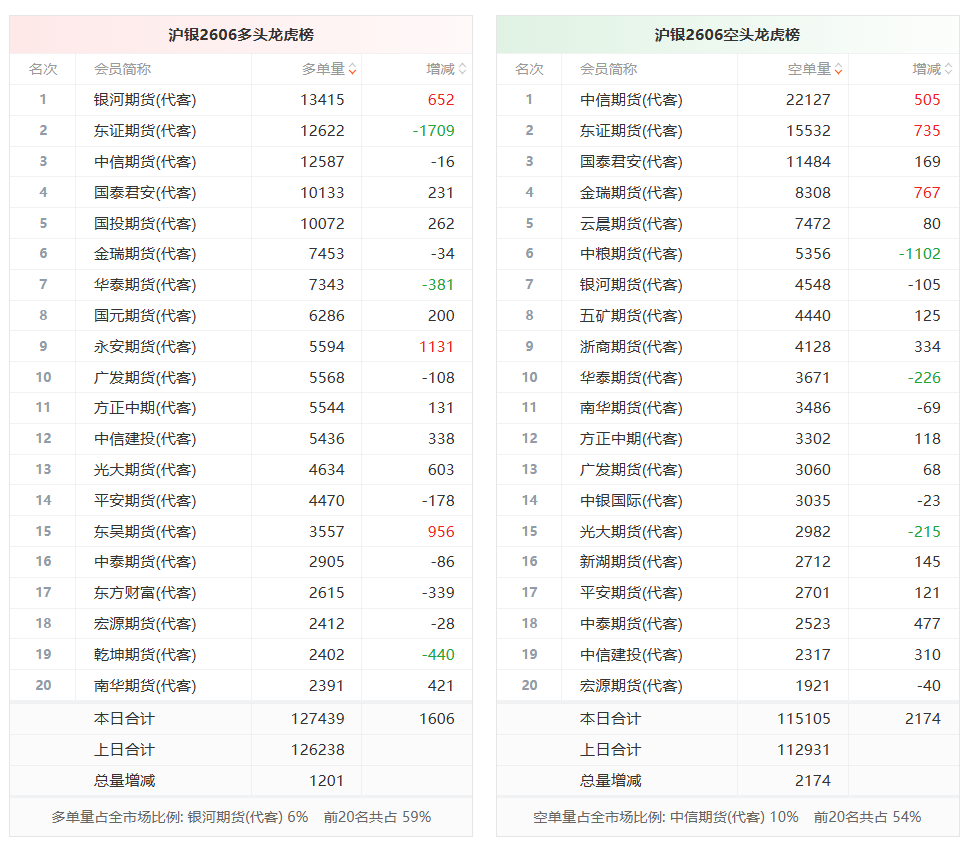The height and width of the screenshot is (849, 968).
Task: Select 国泰君安(代客) in short table rank 3
Action: (x=632, y=162)
